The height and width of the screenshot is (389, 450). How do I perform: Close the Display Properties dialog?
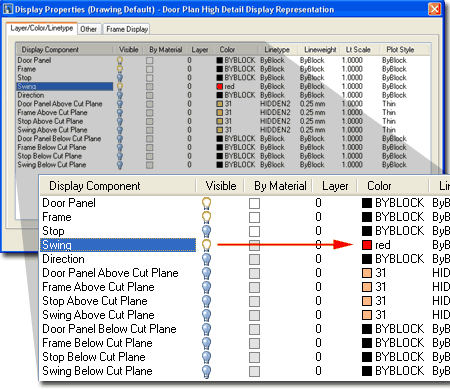434,9
